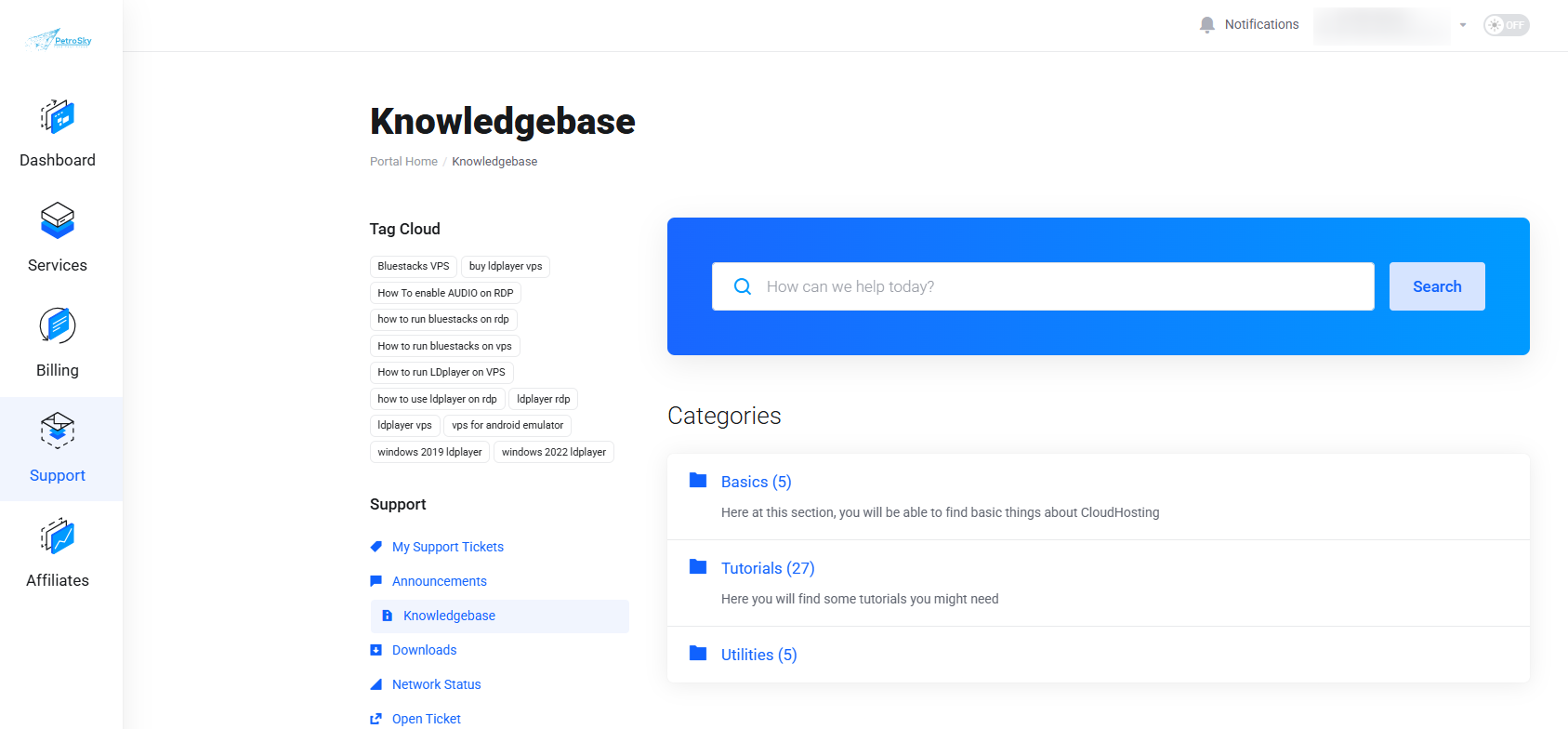Screen dimensions: 1568x729
Task: Click the Utilities folder icon
Action: (698, 654)
